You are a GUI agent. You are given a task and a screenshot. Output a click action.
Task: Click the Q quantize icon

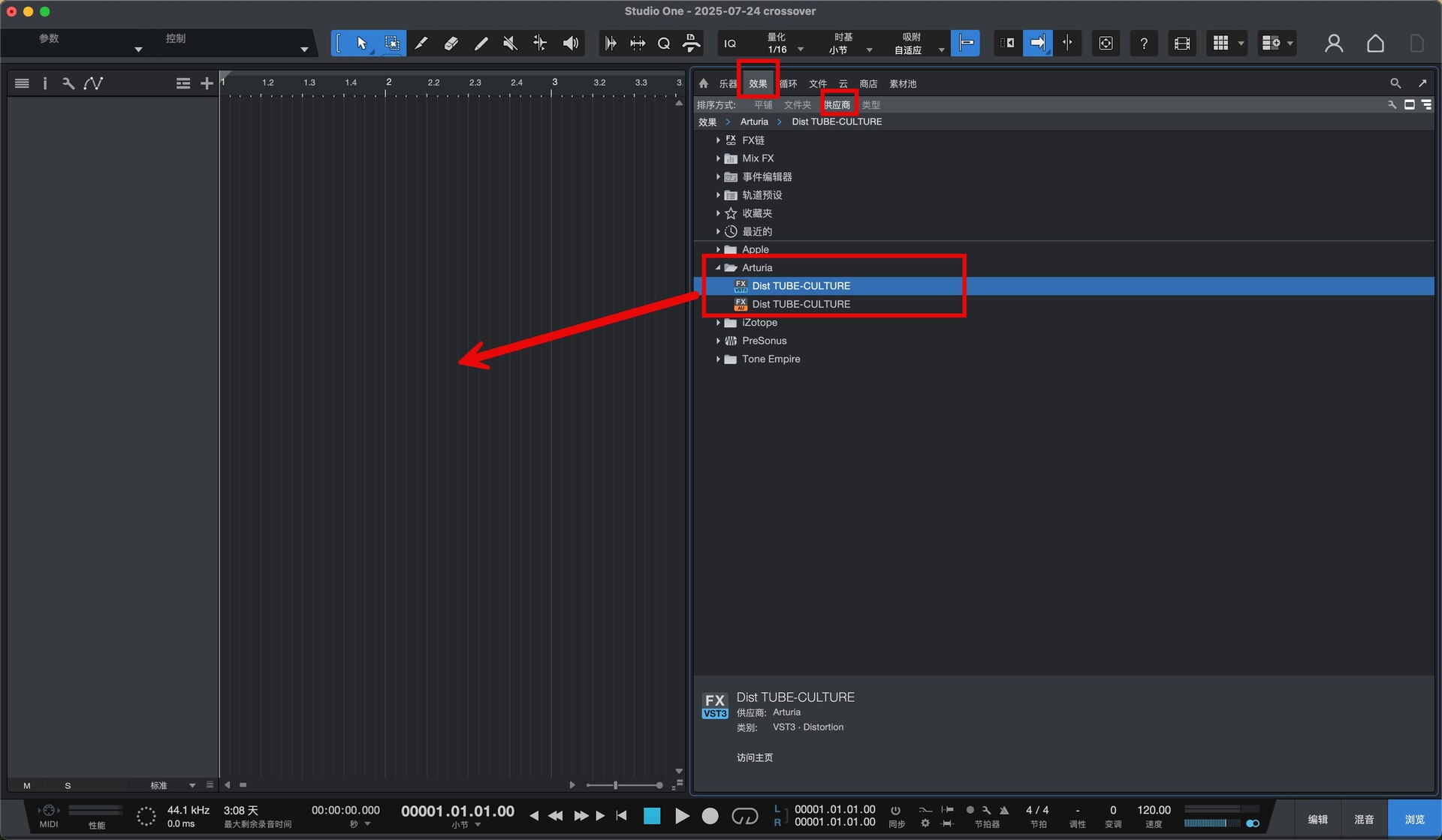(x=664, y=44)
